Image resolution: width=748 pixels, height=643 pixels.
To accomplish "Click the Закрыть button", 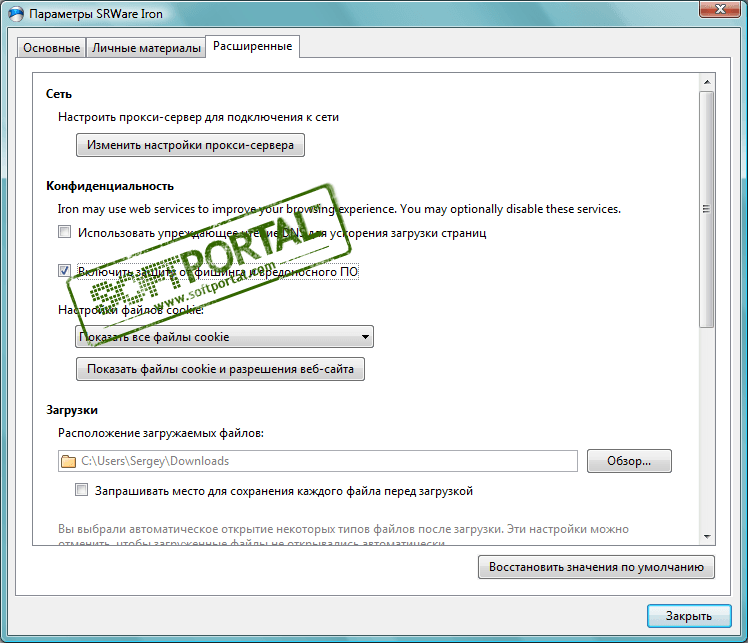I will [x=689, y=616].
